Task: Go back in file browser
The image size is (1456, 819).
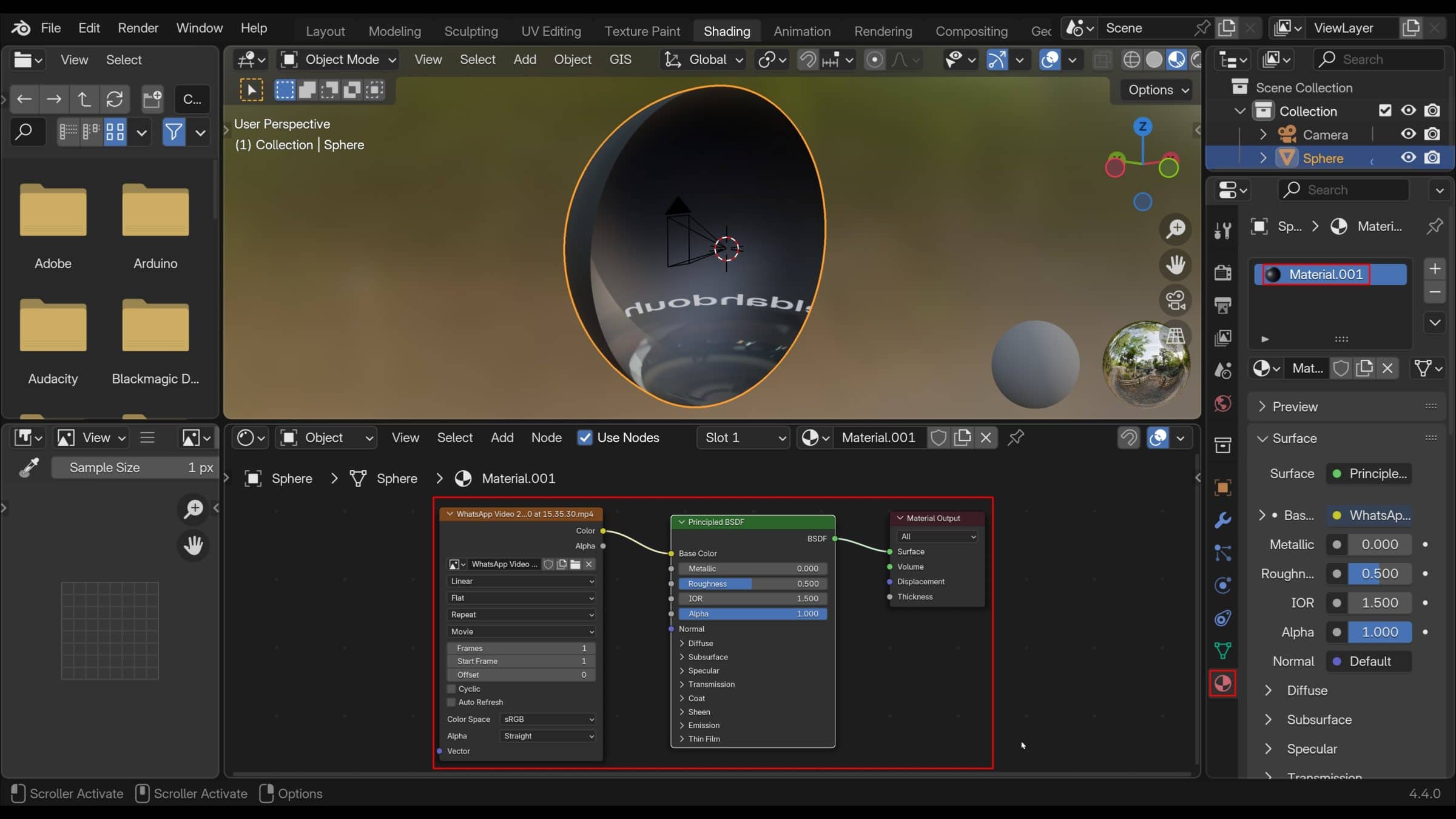Action: (x=24, y=99)
